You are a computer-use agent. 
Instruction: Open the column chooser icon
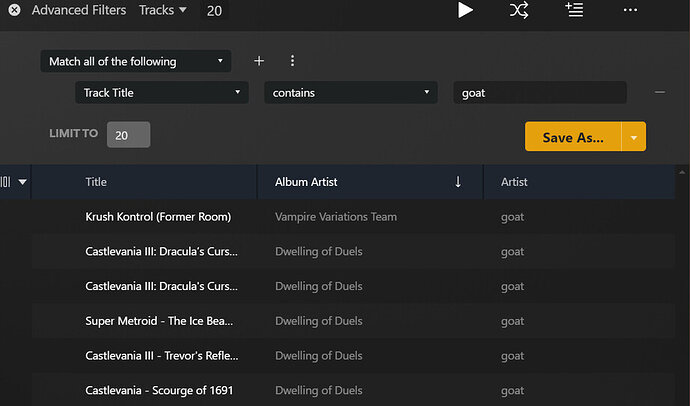tap(10, 182)
